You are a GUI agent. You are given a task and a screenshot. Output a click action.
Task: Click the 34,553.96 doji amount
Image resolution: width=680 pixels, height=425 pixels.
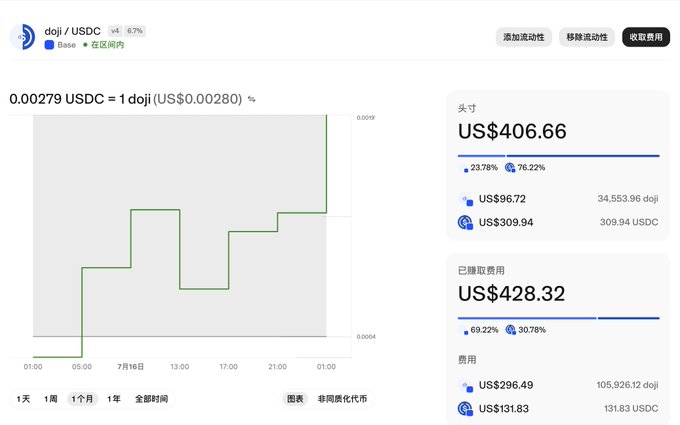(628, 199)
